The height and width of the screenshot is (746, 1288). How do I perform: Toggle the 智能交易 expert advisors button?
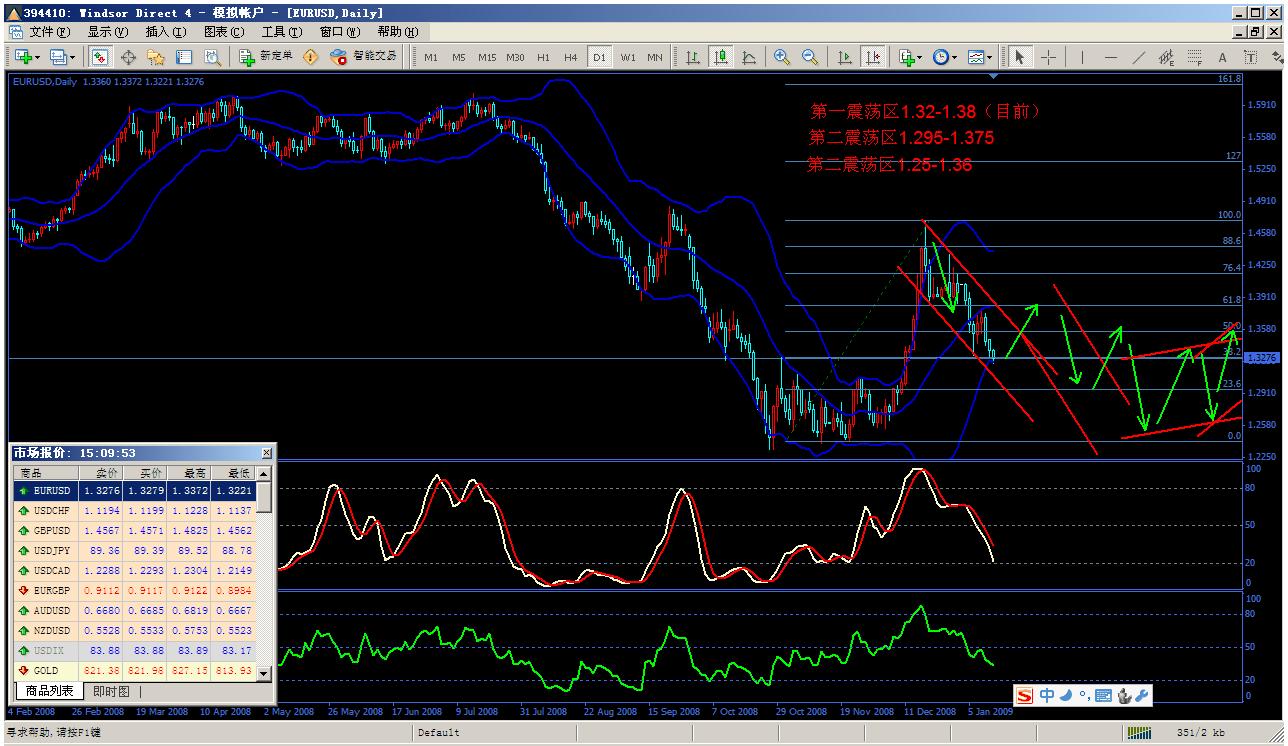coord(364,57)
